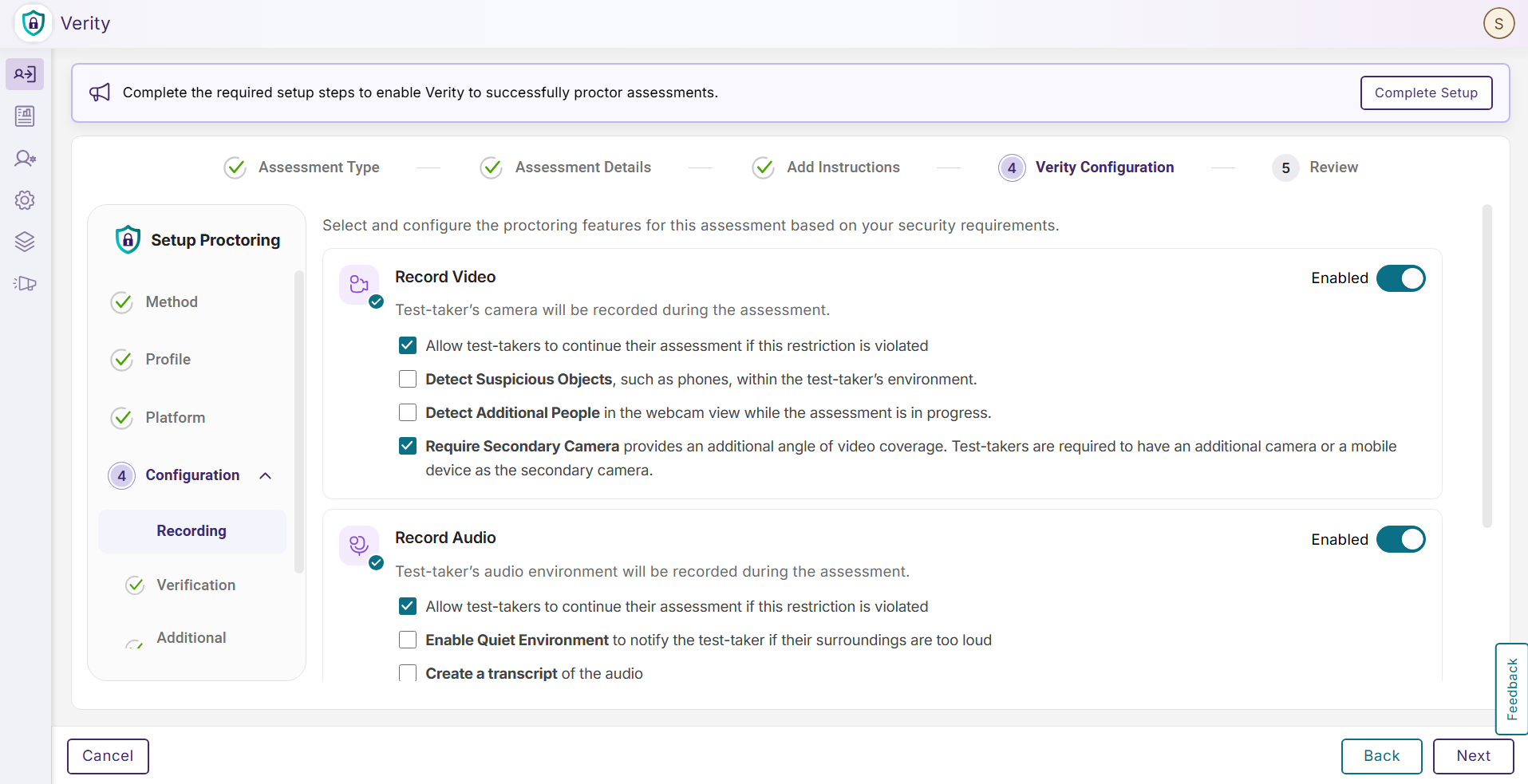Collapse the Configuration section chevron
The height and width of the screenshot is (784, 1528).
pyautogui.click(x=266, y=475)
